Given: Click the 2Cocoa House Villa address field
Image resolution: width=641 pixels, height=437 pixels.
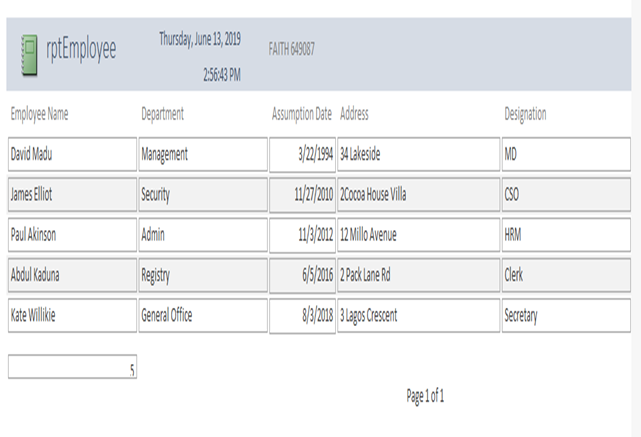Looking at the screenshot, I should coord(419,194).
